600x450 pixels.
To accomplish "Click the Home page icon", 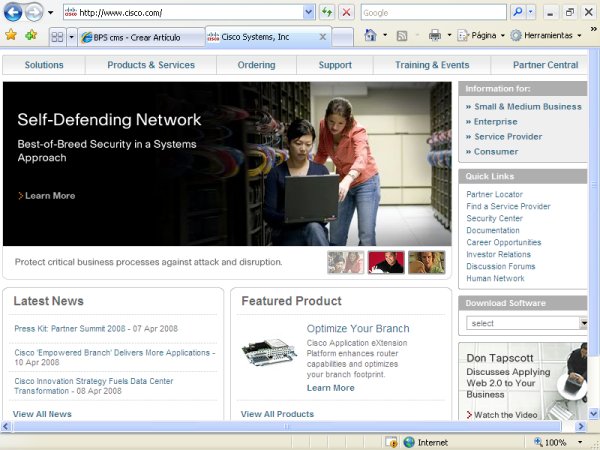I will click(371, 35).
